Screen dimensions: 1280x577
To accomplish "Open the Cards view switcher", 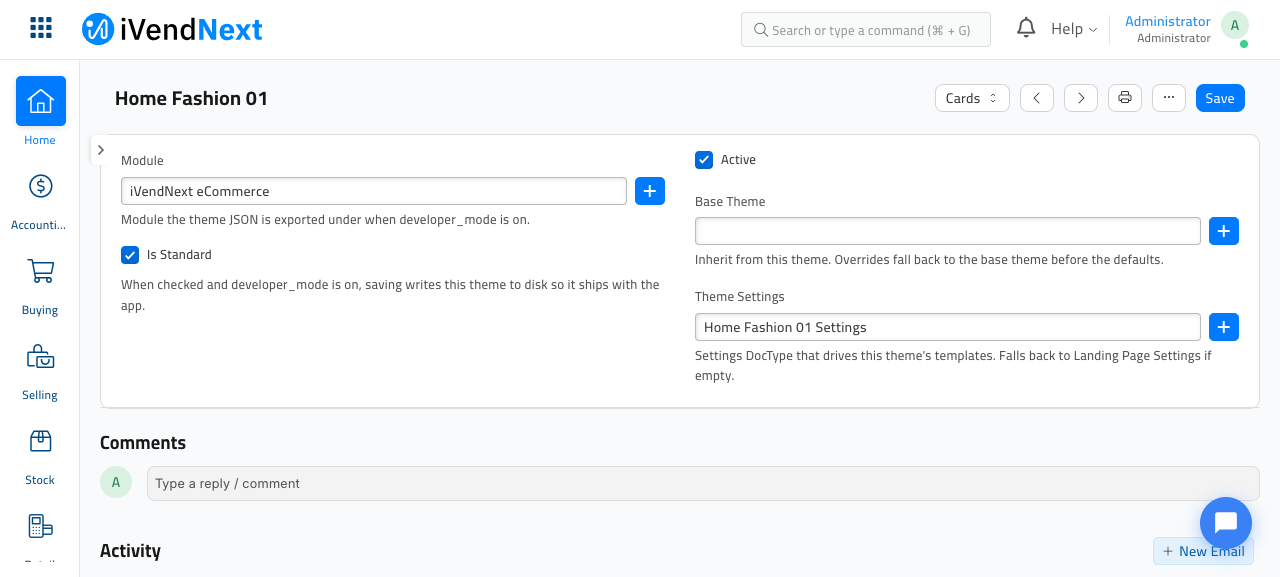I will 972,98.
